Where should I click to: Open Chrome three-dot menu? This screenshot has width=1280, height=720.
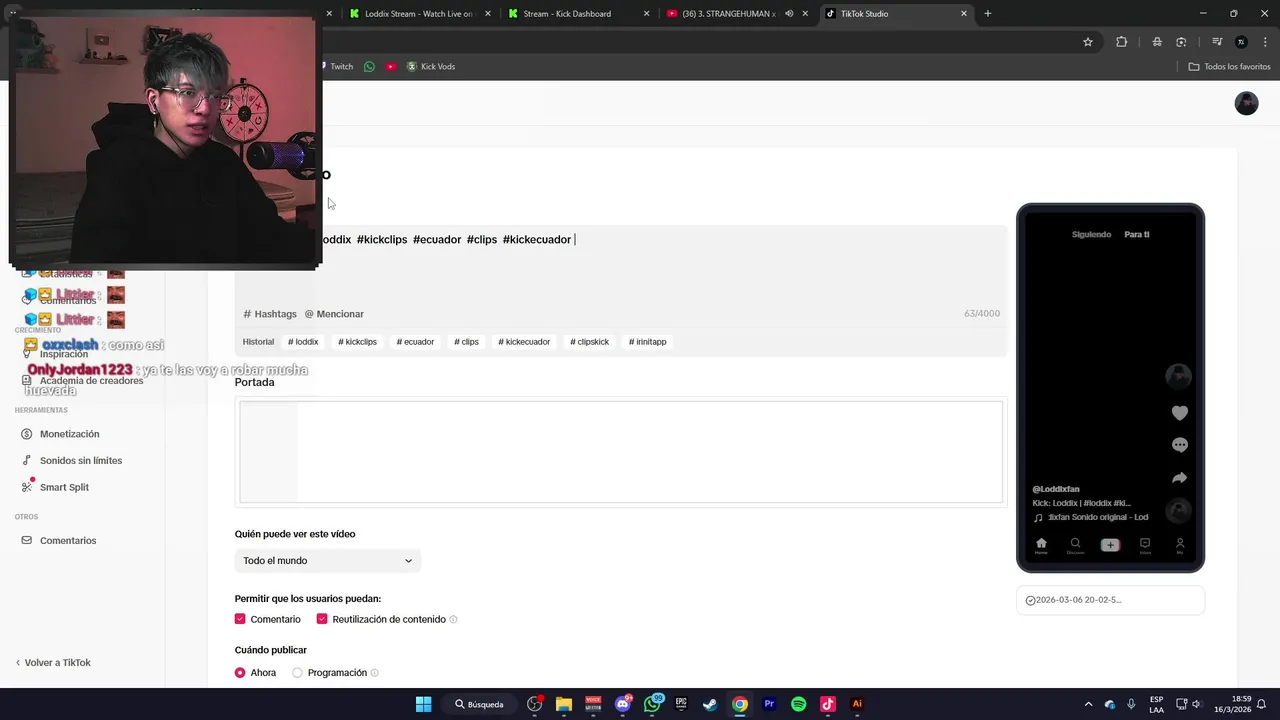click(1265, 42)
